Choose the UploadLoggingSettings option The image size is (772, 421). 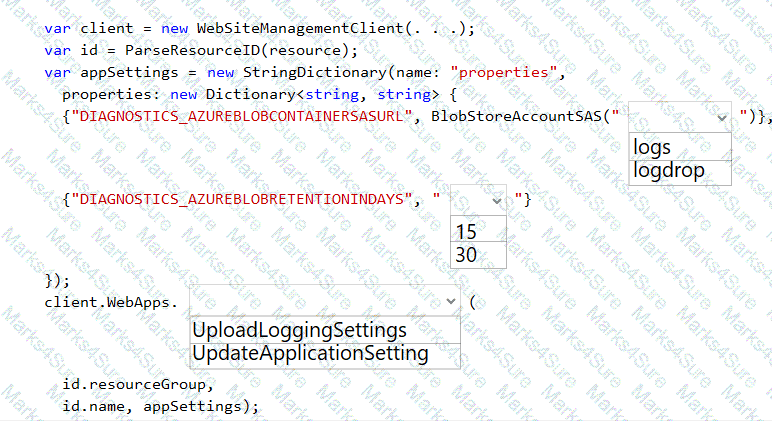point(325,330)
